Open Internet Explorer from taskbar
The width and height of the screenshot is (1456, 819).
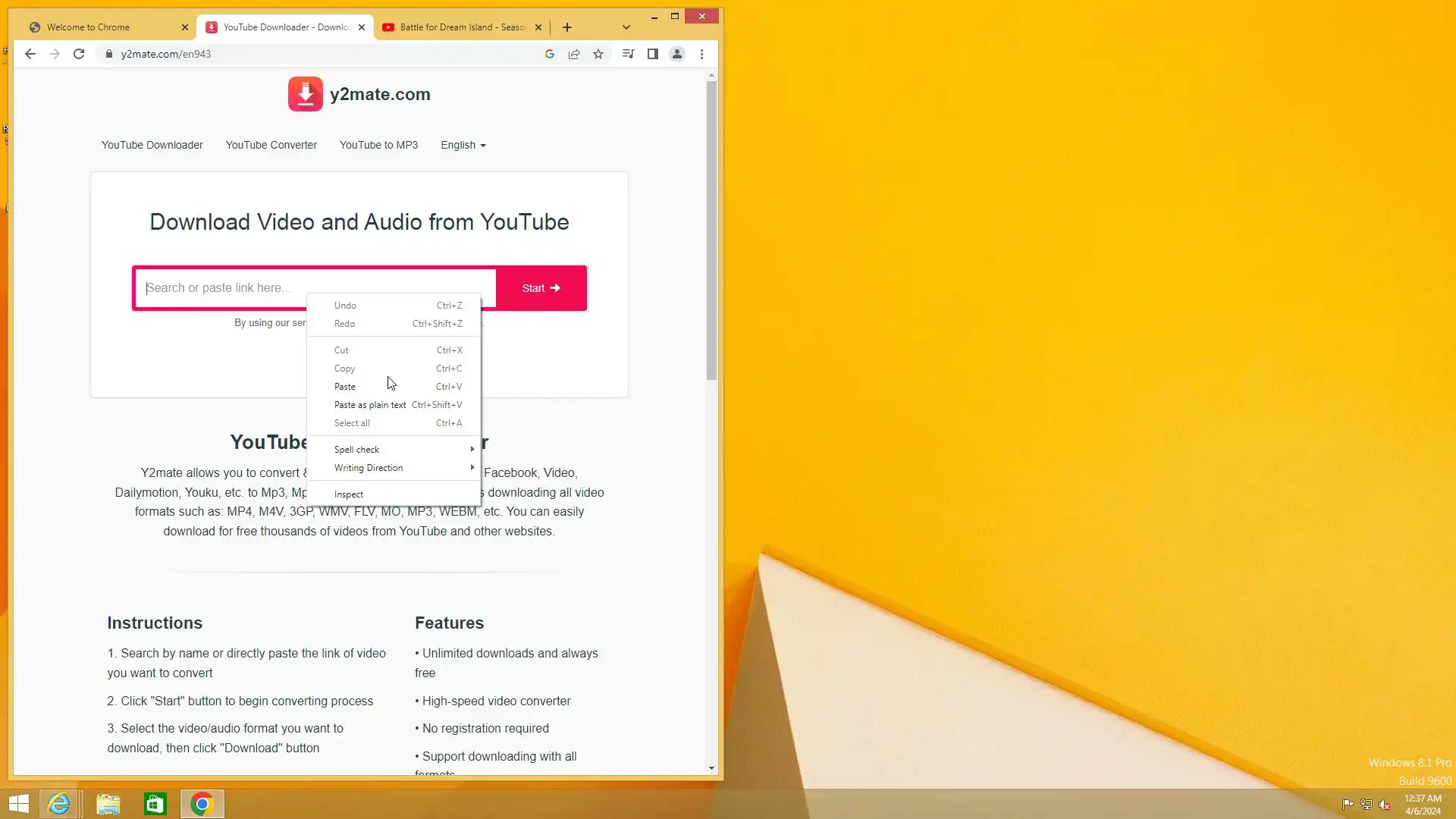[x=59, y=804]
